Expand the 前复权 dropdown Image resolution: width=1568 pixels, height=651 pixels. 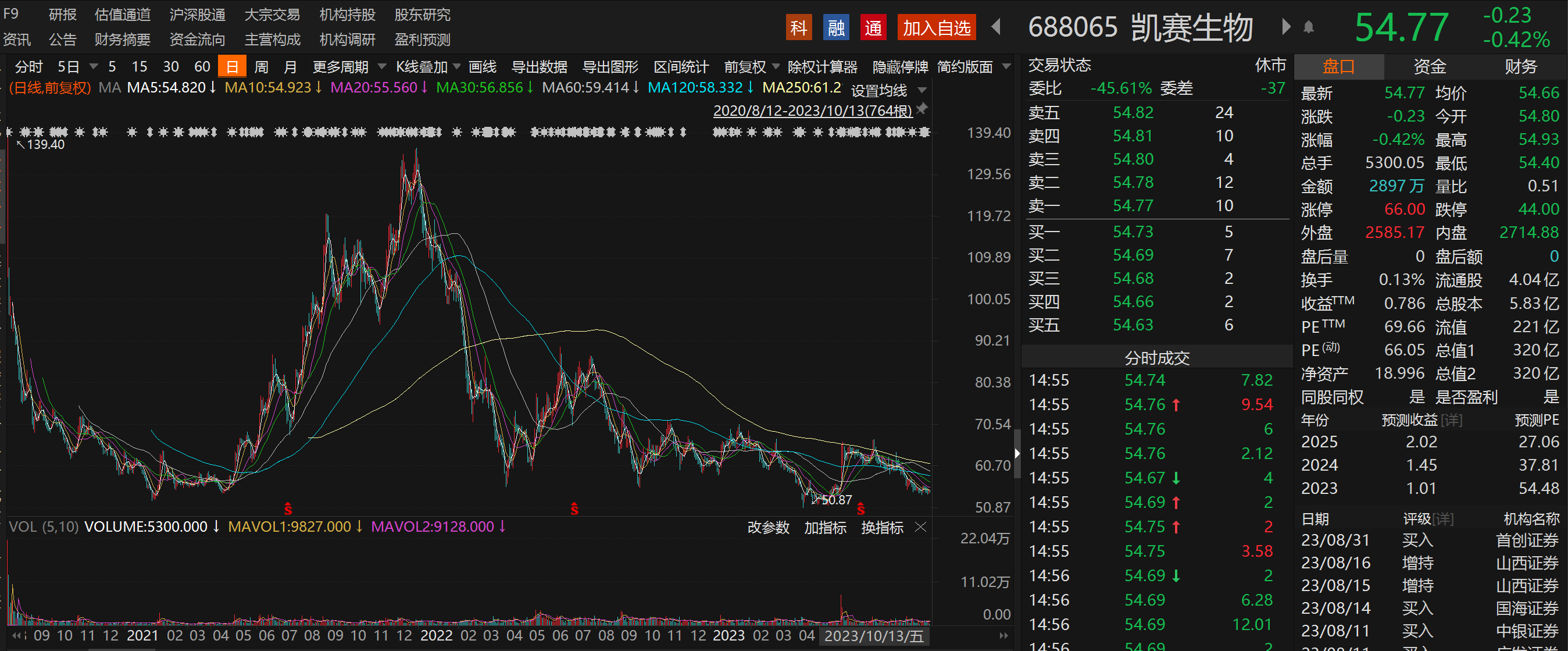coord(776,66)
